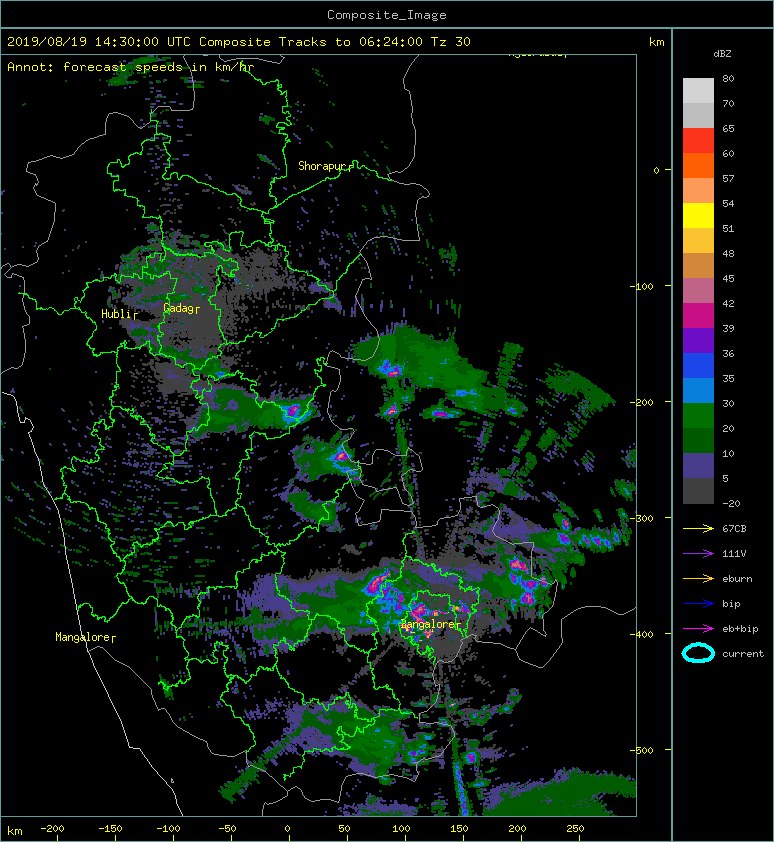Click the Mangalore city label
The height and width of the screenshot is (842, 774).
tap(85, 637)
